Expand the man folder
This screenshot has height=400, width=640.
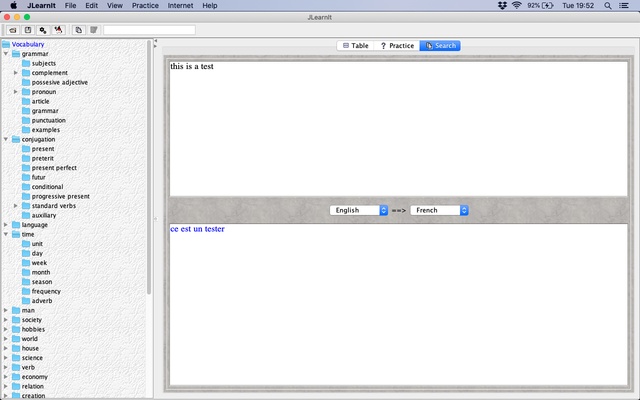click(x=6, y=310)
